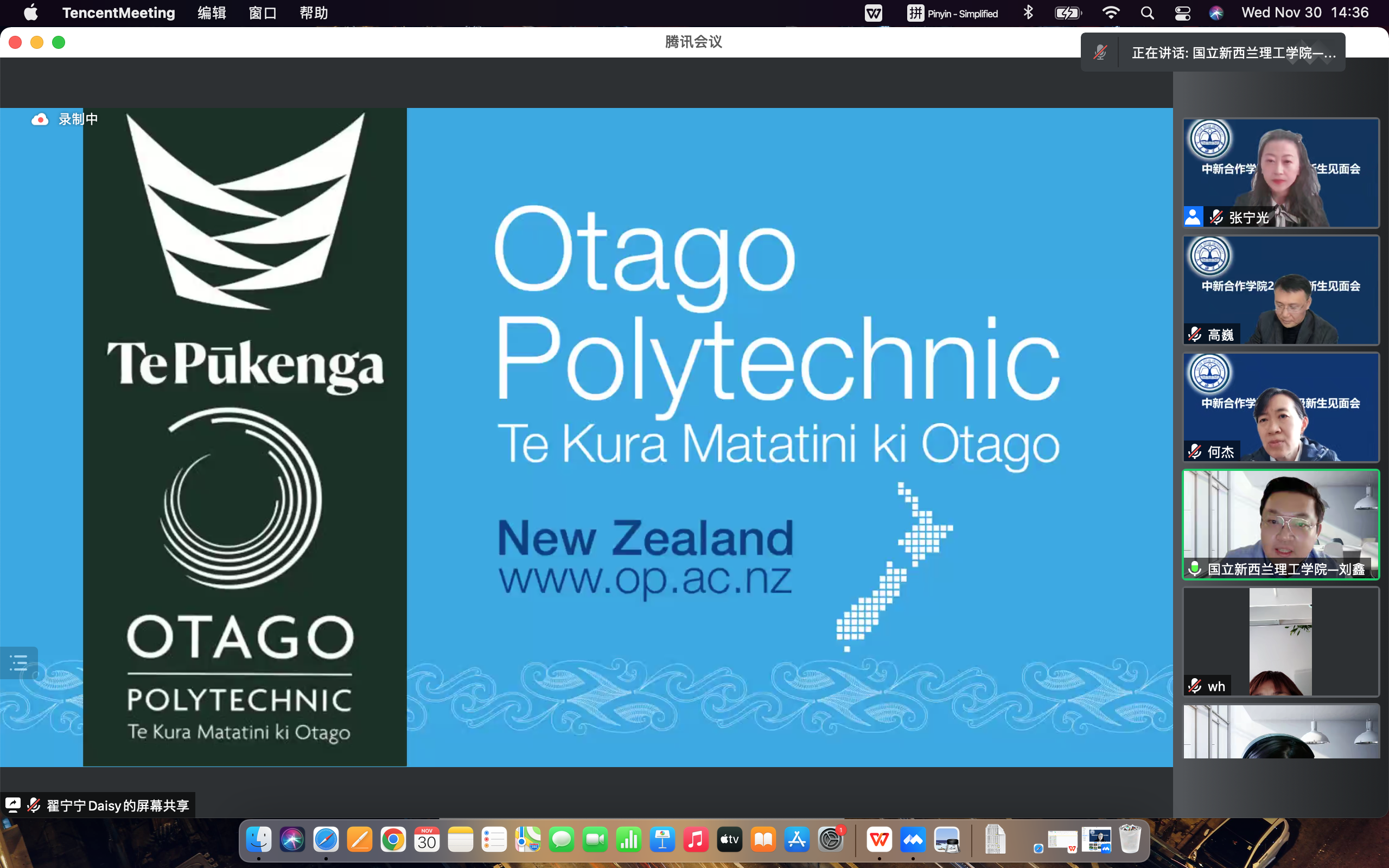The image size is (1389, 868).
Task: Click the cloud recording indicator icon
Action: 40,119
